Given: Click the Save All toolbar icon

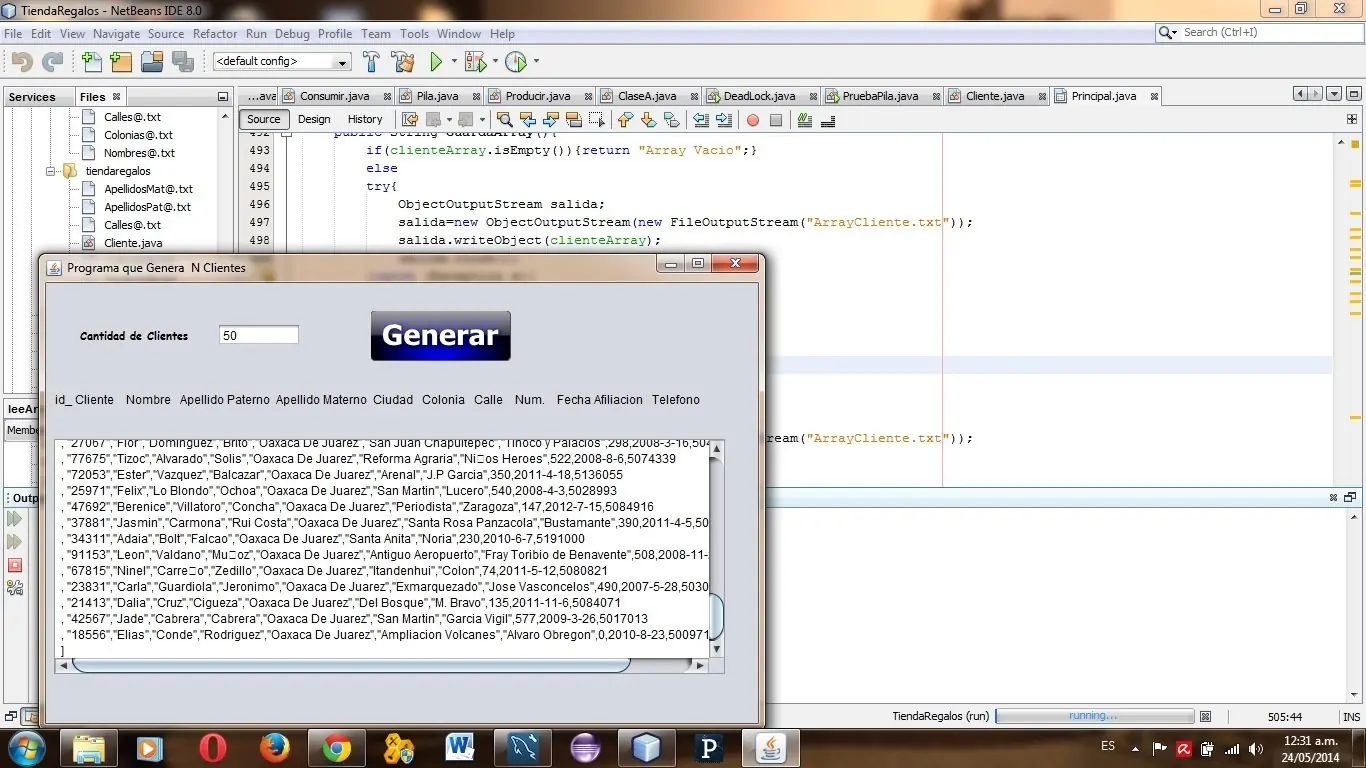Looking at the screenshot, I should (182, 62).
